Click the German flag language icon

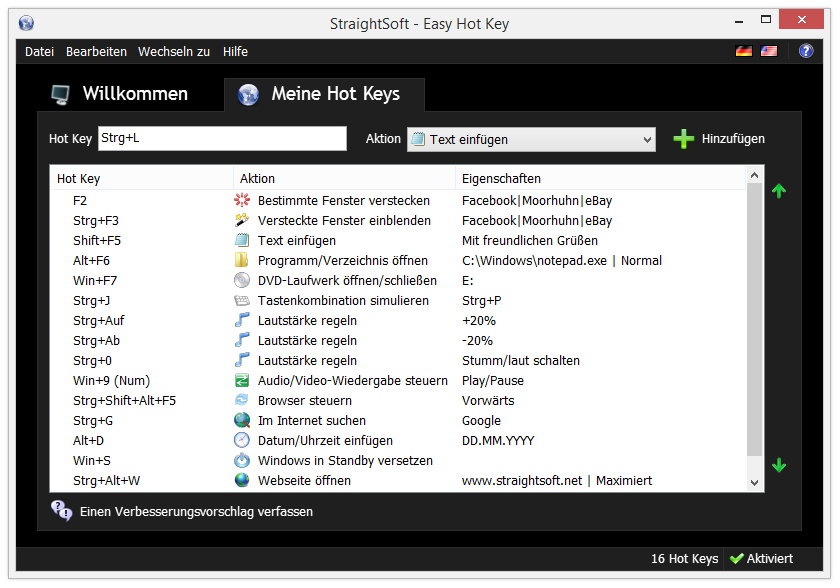744,51
